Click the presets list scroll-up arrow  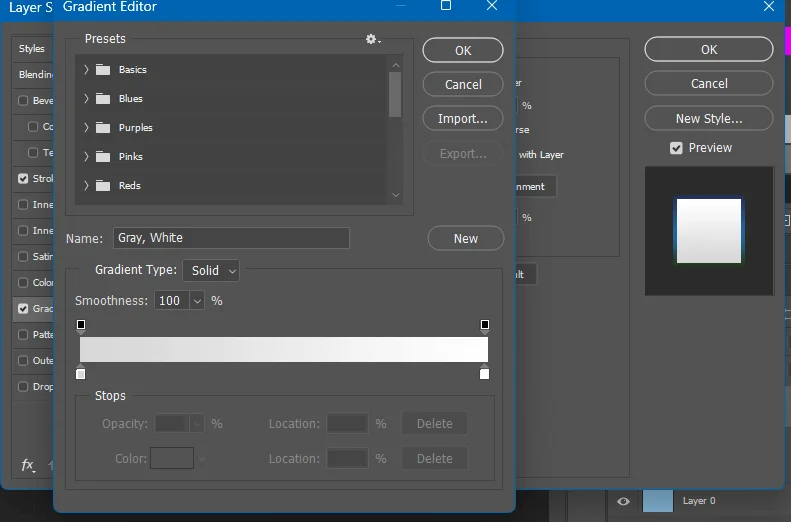396,65
